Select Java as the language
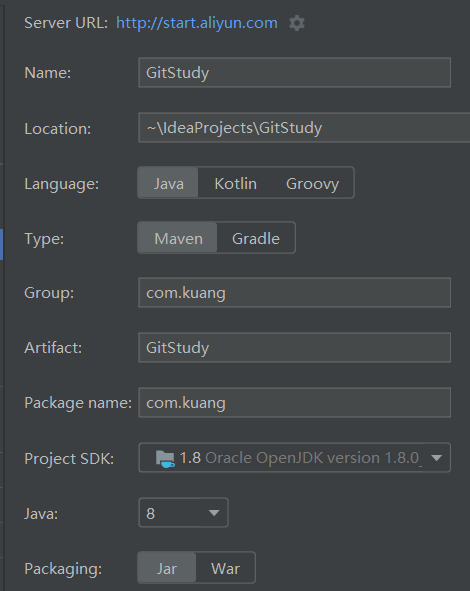The height and width of the screenshot is (591, 470). pyautogui.click(x=168, y=183)
